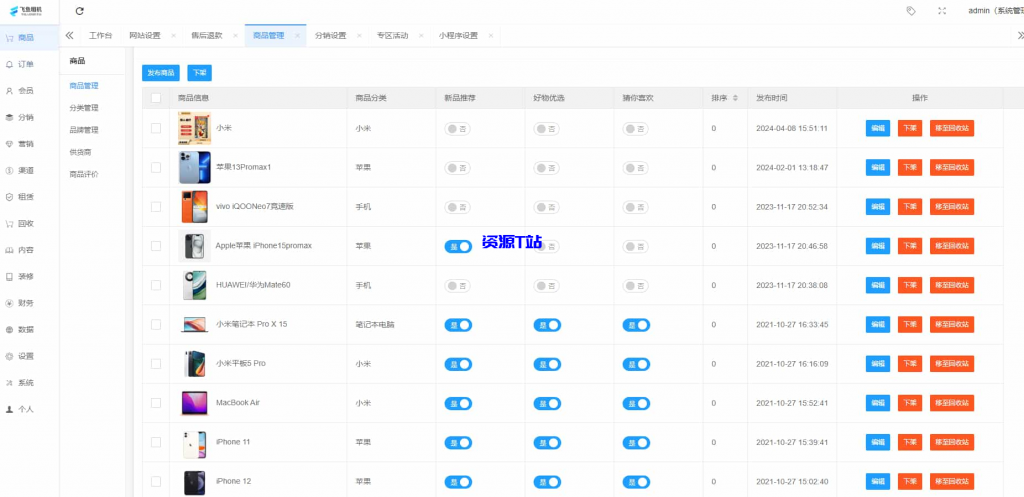This screenshot has height=497, width=1024.
Task: Enable 猜你喜欢 for the 小米 product row
Action: pos(635,129)
